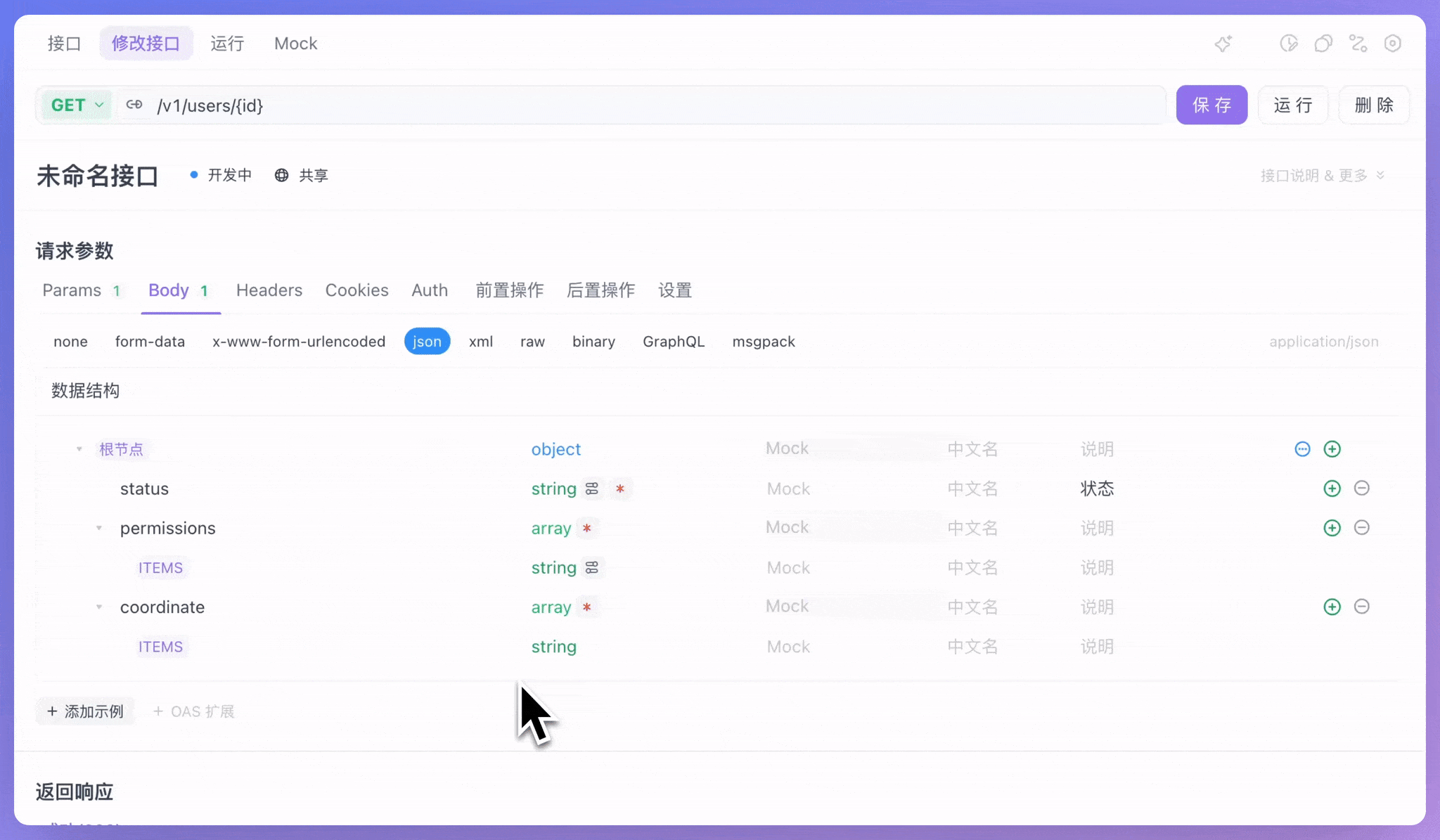This screenshot has height=840, width=1440.
Task: Add a field after the status row
Action: pyautogui.click(x=1332, y=489)
